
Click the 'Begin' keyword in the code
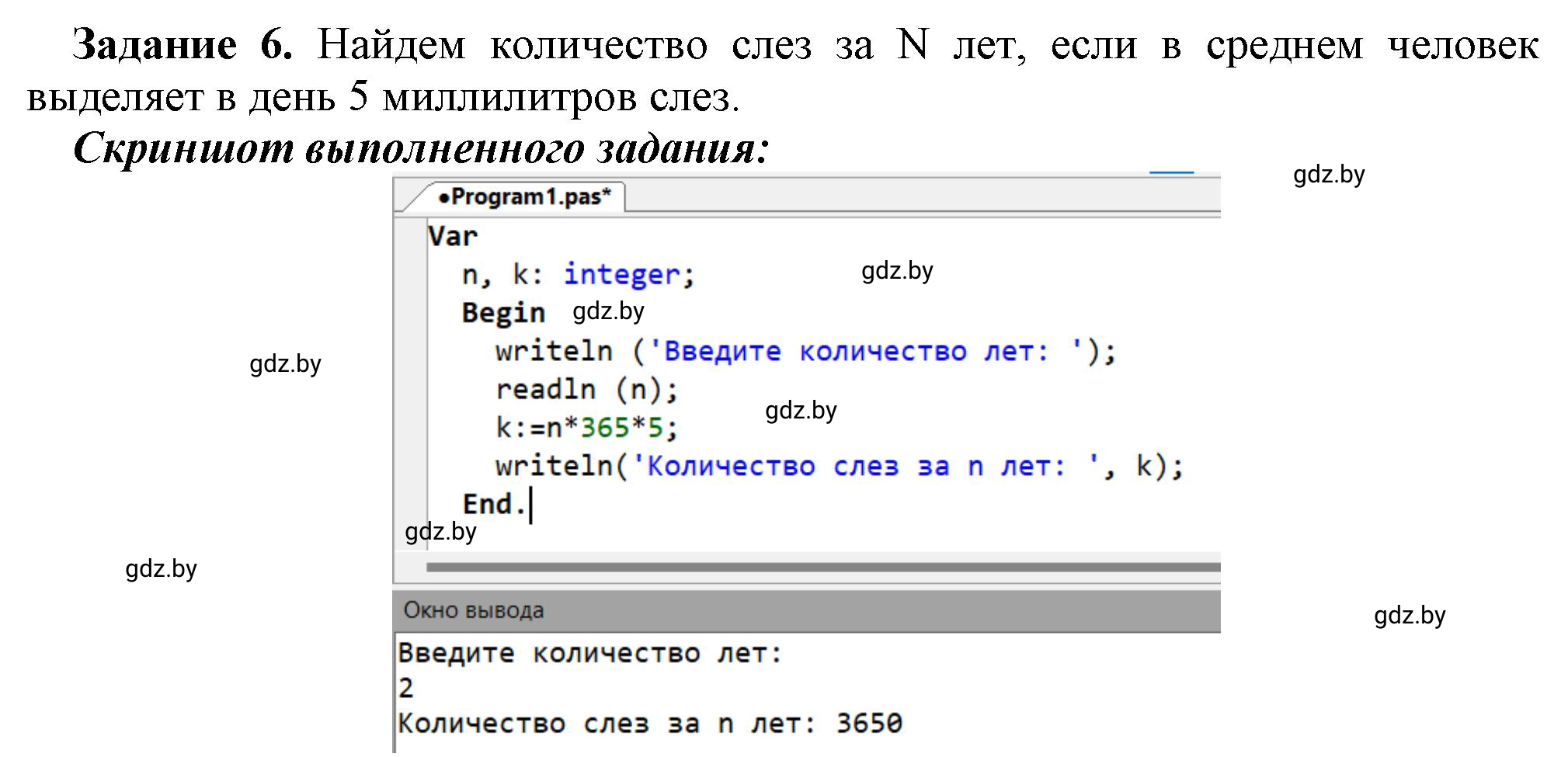coord(503,313)
